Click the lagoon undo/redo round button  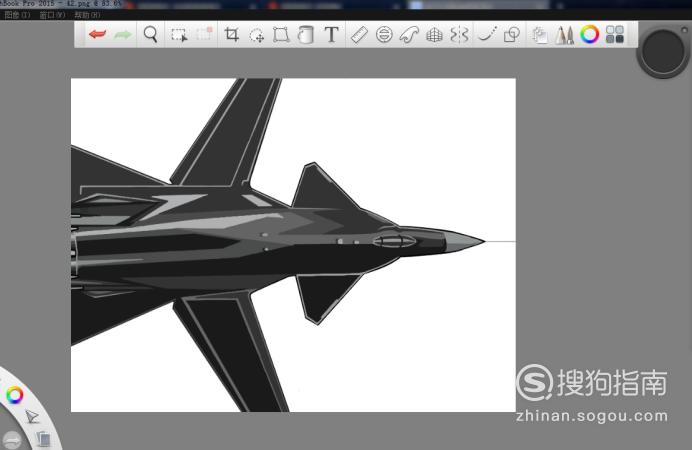11,440
